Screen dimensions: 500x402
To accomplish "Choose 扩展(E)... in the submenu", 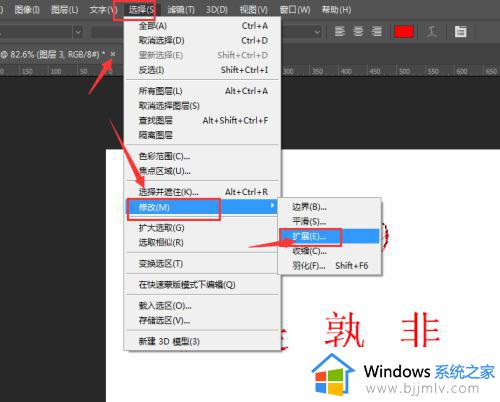I will [x=329, y=236].
